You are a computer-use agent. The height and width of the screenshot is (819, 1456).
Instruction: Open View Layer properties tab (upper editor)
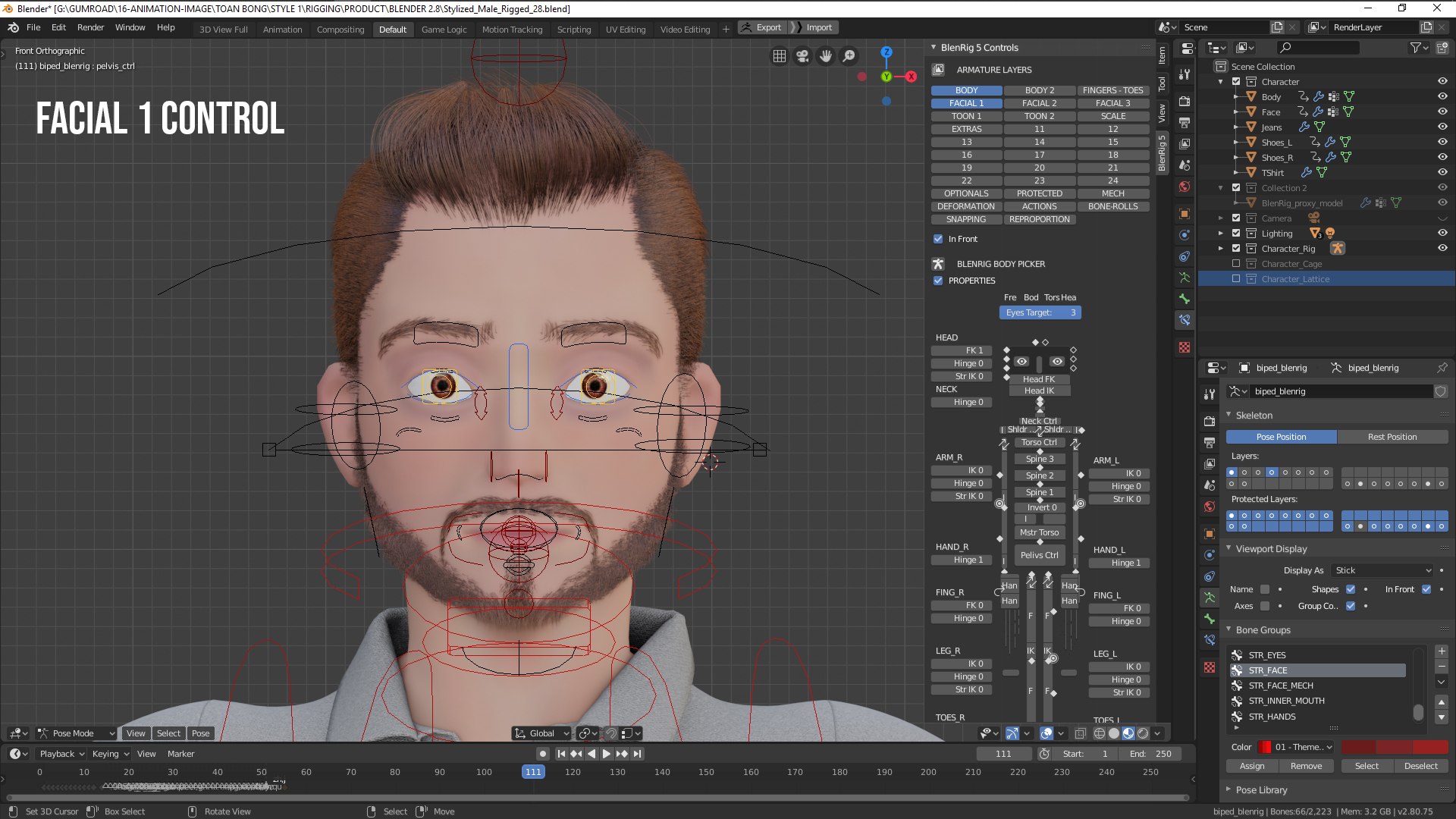[1185, 143]
